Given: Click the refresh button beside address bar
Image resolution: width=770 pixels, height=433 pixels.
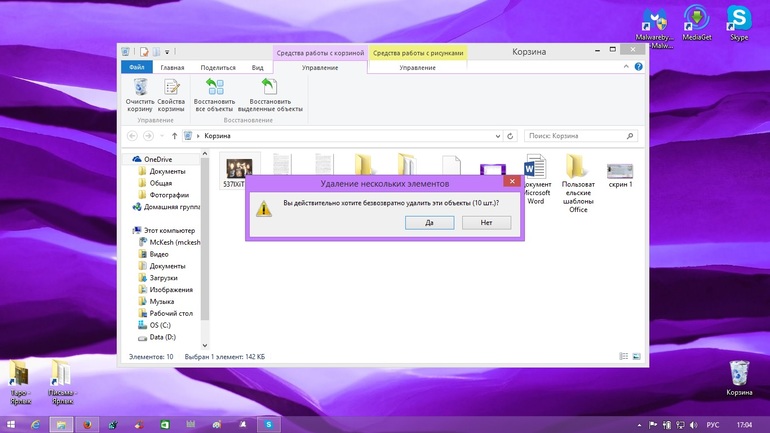Looking at the screenshot, I should click(x=510, y=136).
